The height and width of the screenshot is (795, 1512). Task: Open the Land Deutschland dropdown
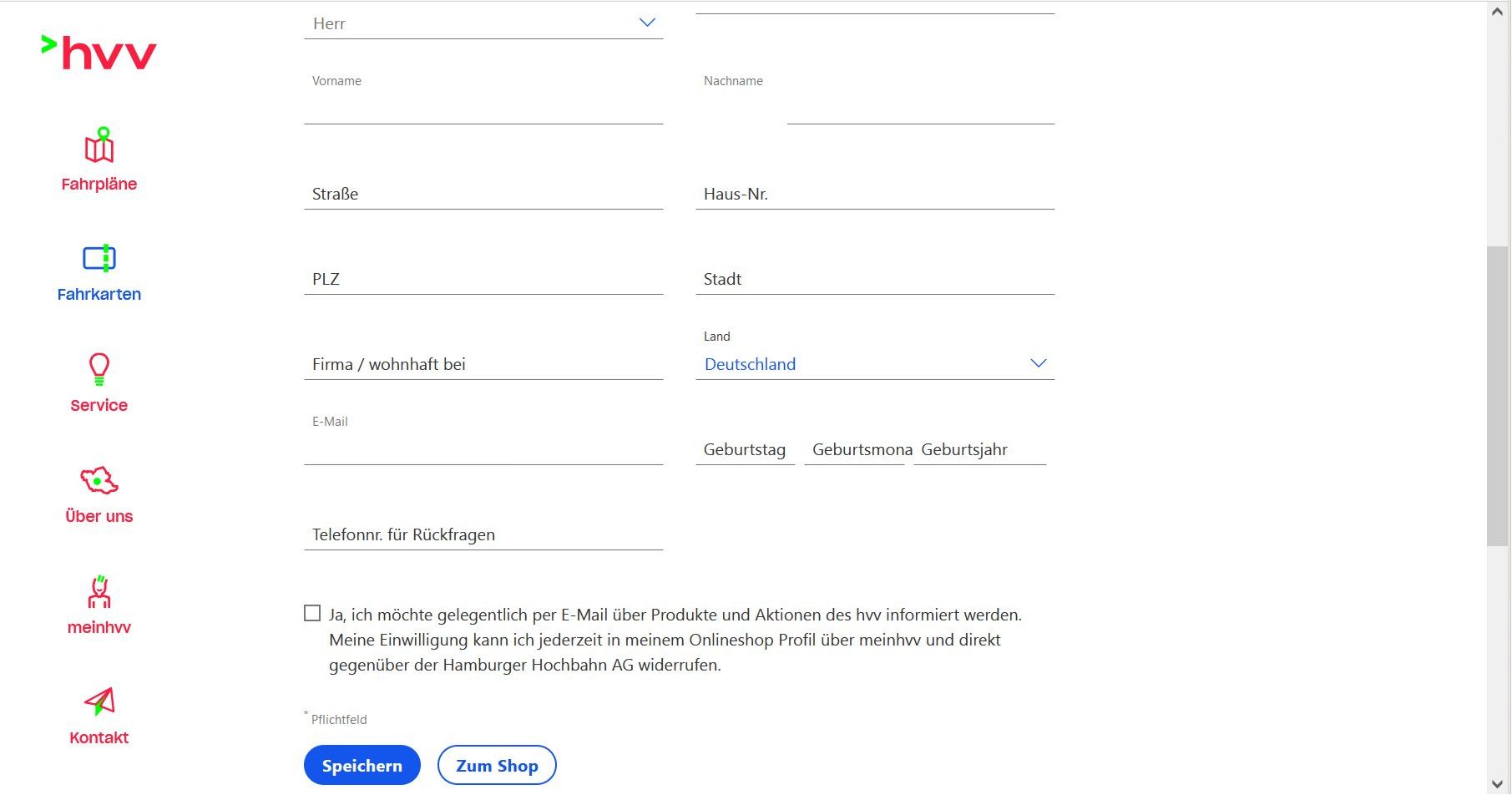coord(874,364)
